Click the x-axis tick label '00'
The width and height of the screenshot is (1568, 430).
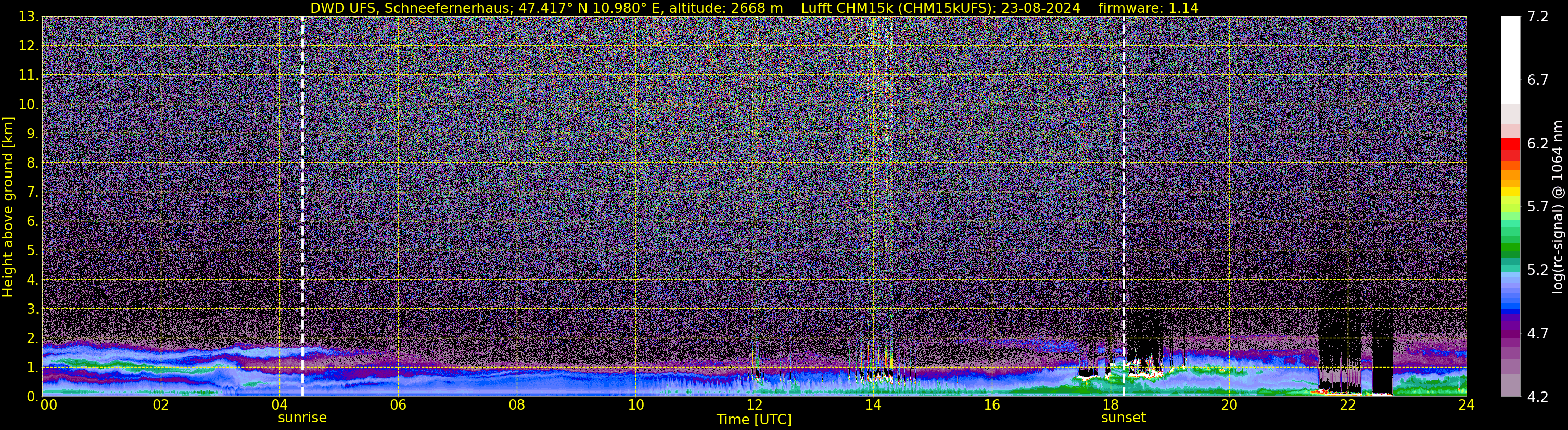pos(49,405)
